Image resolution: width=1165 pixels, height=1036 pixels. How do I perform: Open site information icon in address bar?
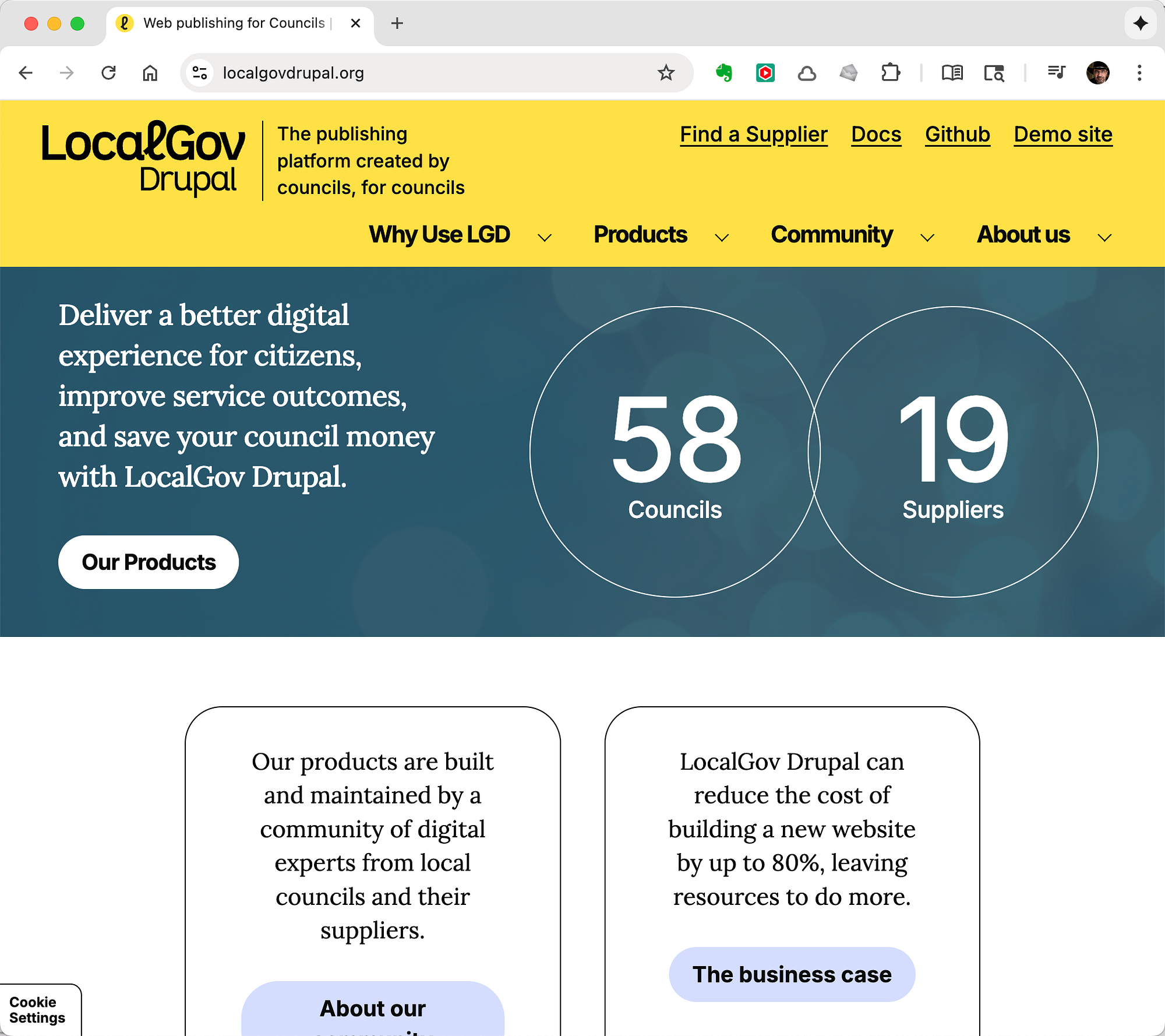pos(200,73)
